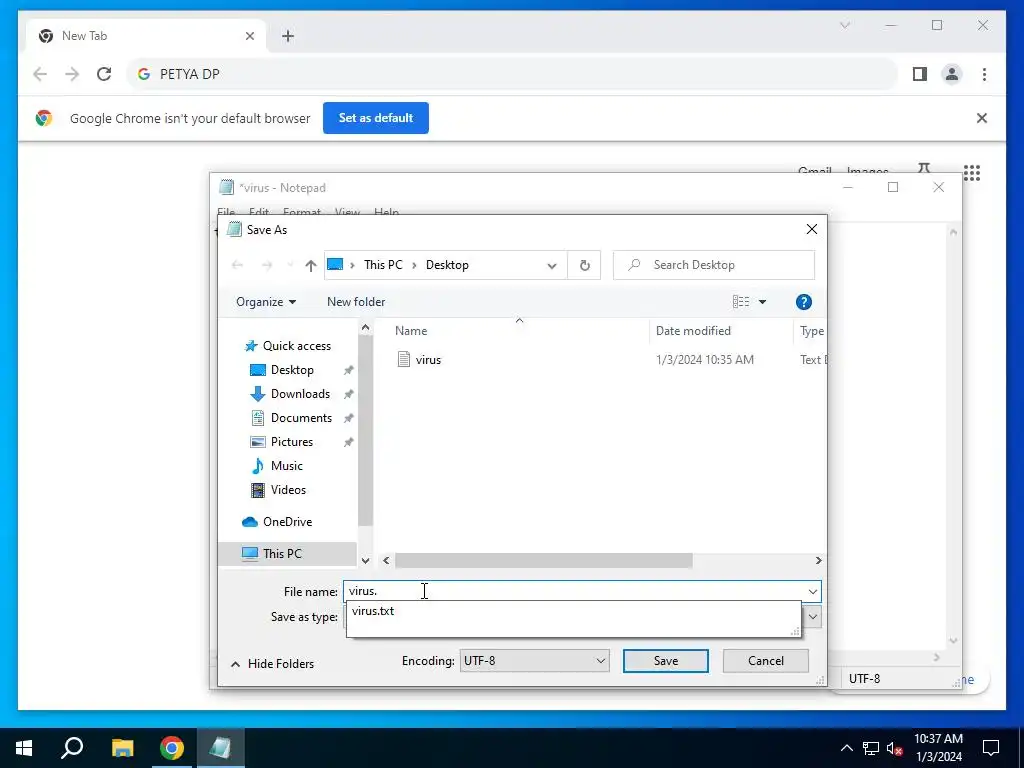Image resolution: width=1024 pixels, height=768 pixels.
Task: Change view layout icon in Save As
Action: point(741,302)
